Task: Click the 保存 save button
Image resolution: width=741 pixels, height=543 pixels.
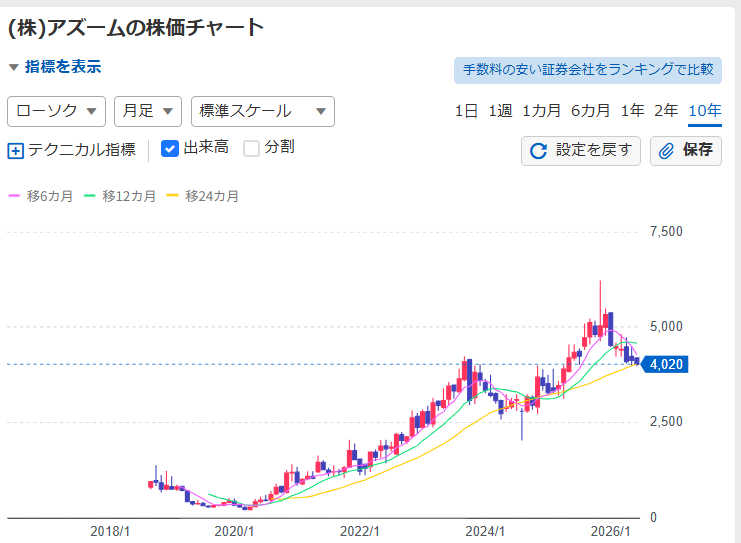Action: tap(686, 151)
